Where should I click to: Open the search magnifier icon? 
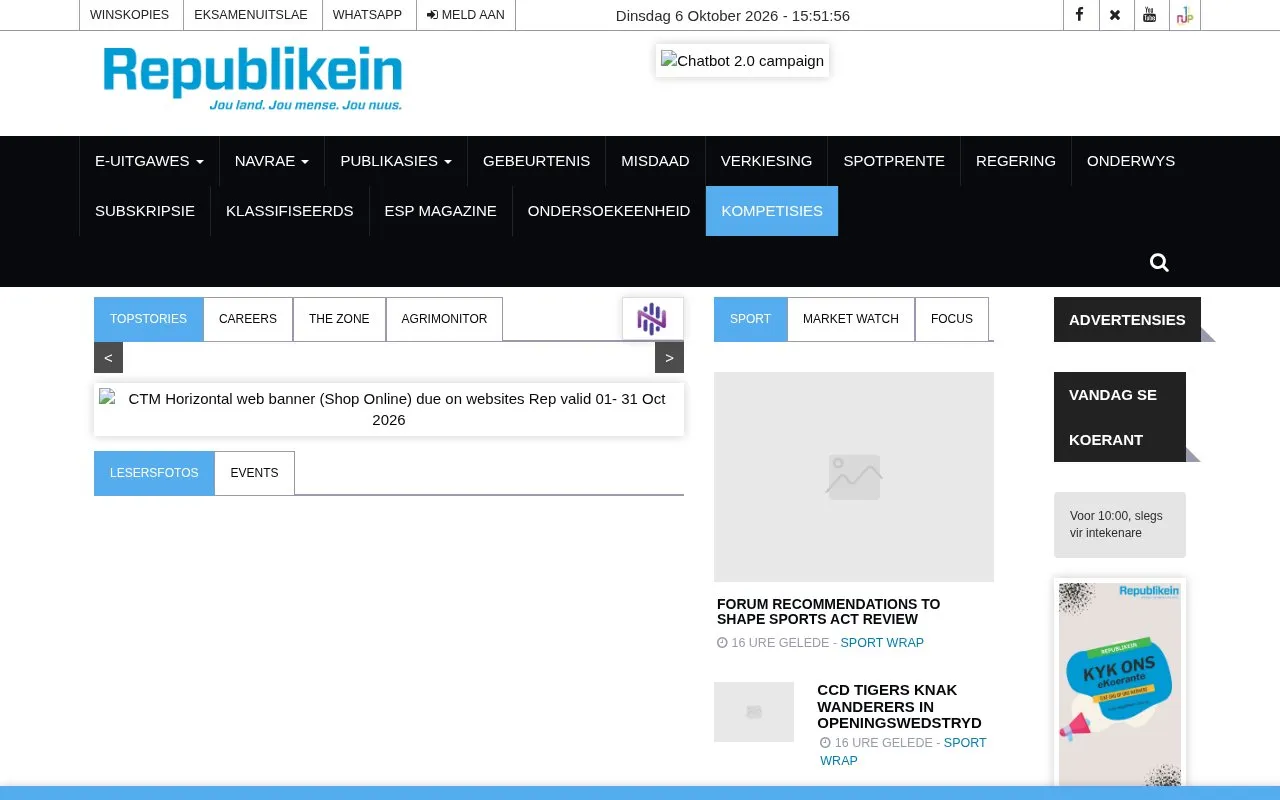click(1159, 262)
